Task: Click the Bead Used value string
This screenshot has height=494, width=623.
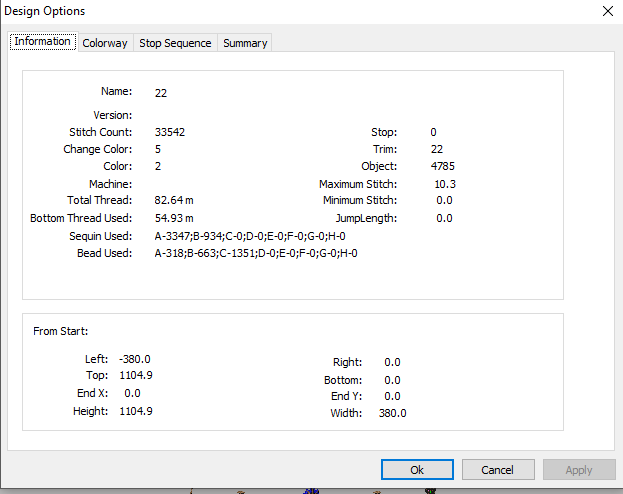Action: click(256, 253)
